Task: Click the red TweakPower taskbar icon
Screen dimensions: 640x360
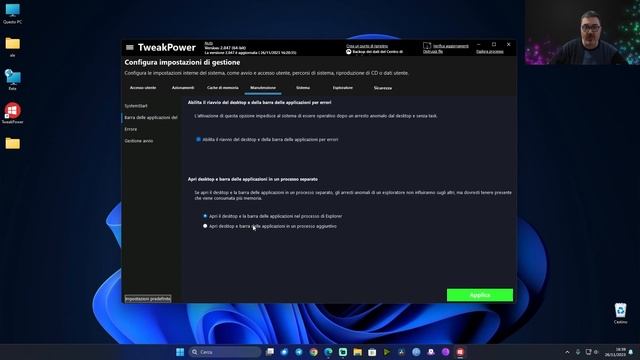Action: (x=460, y=352)
